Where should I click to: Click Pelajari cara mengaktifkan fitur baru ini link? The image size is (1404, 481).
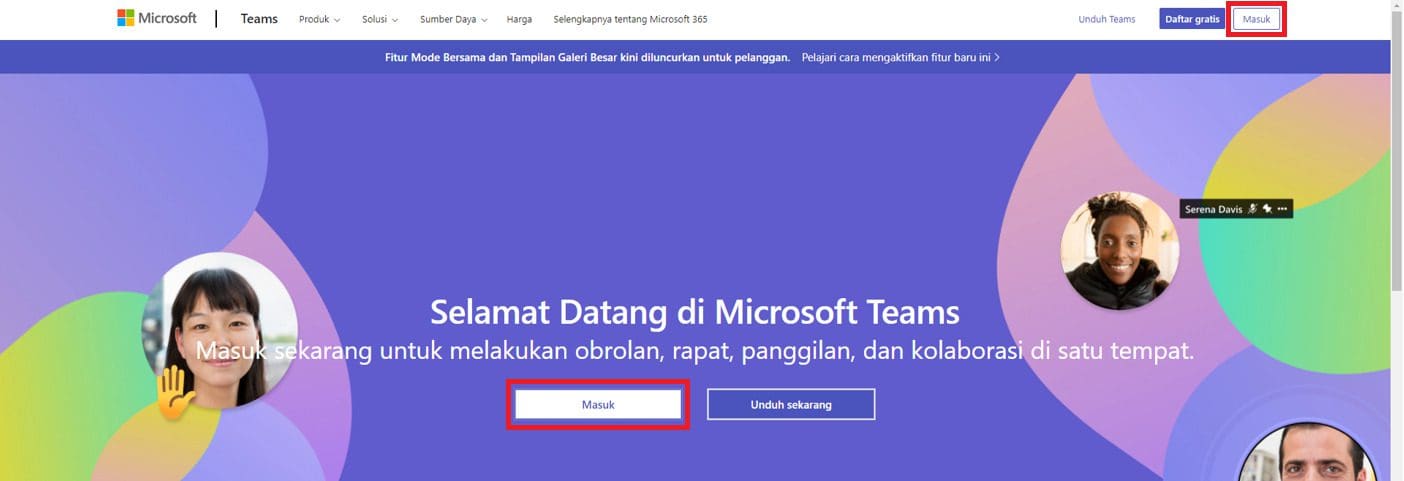click(901, 57)
